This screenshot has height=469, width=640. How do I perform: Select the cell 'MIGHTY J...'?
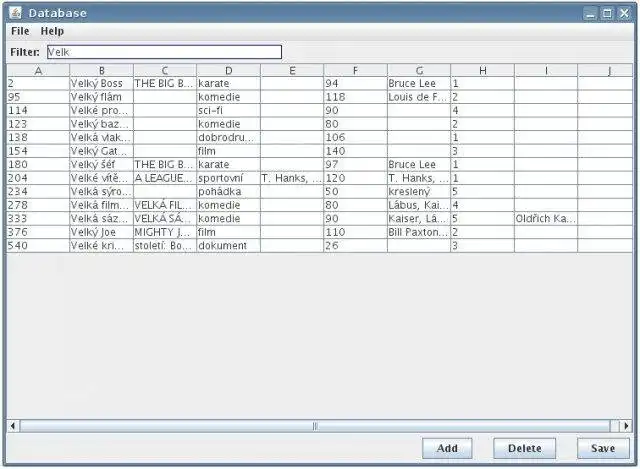tap(165, 232)
